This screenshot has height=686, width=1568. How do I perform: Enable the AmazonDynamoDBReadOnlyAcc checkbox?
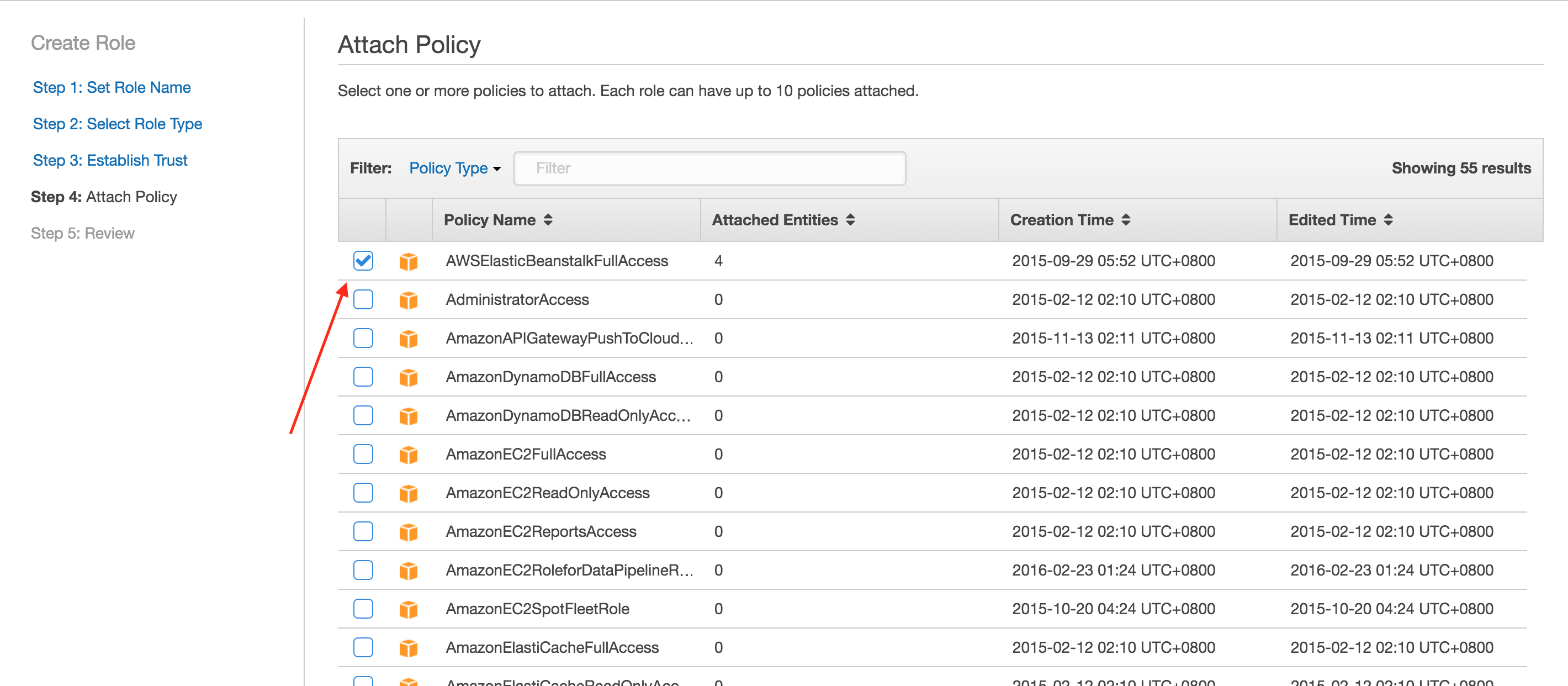[363, 415]
